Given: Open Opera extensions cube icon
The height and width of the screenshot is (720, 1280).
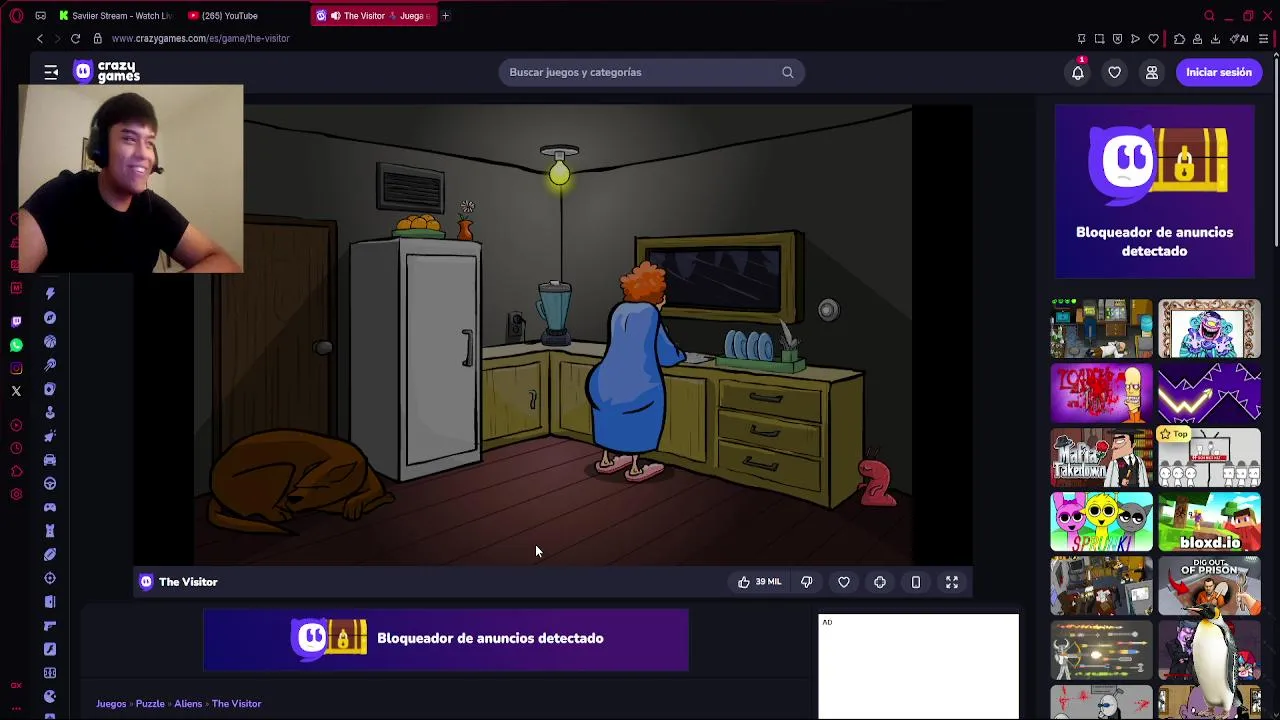Looking at the screenshot, I should pyautogui.click(x=1179, y=39).
